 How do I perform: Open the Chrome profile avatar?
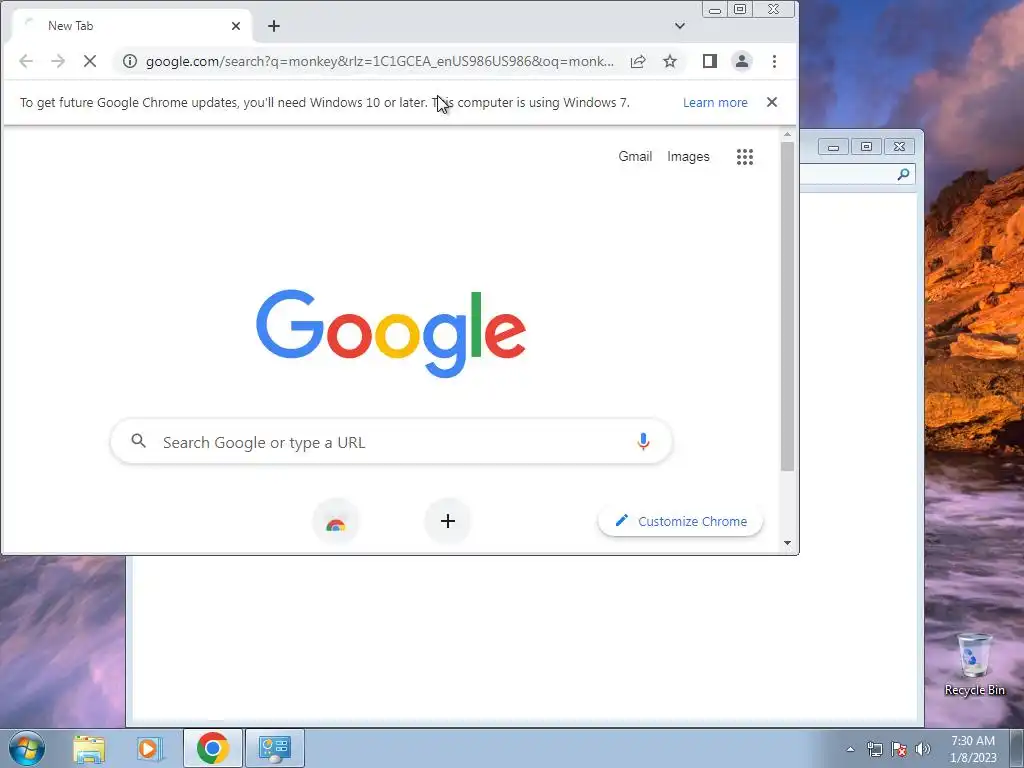coord(742,61)
